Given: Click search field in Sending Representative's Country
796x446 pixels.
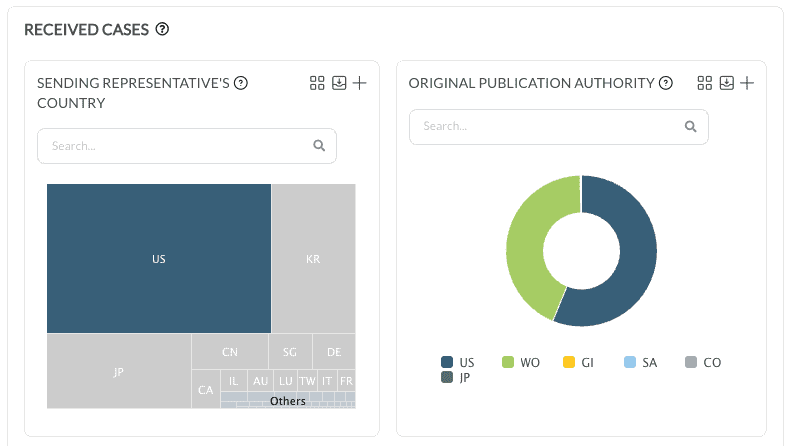Looking at the screenshot, I should (187, 146).
